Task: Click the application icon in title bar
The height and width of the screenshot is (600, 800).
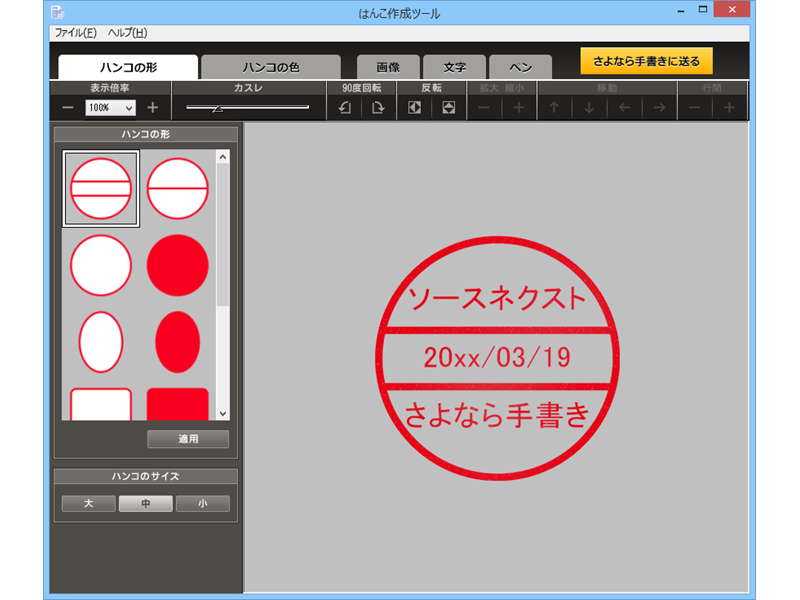Action: click(58, 12)
